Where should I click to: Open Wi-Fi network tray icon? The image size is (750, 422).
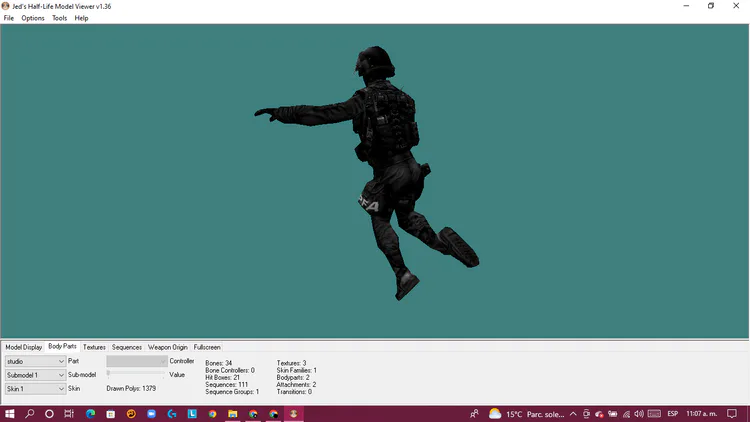(x=626, y=414)
